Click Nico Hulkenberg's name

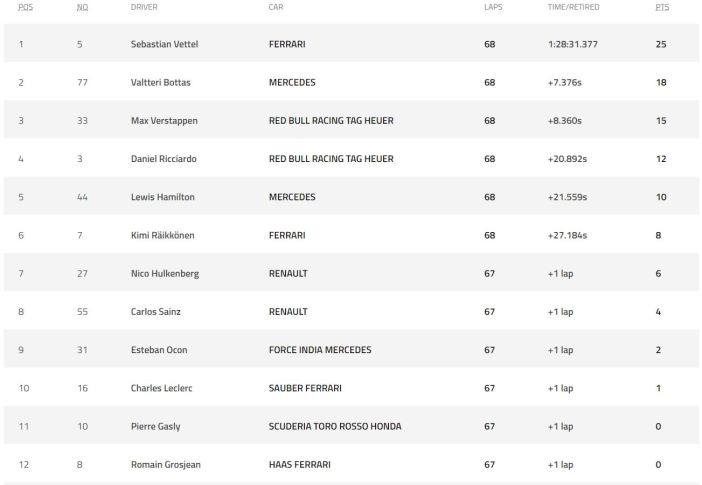pos(163,273)
